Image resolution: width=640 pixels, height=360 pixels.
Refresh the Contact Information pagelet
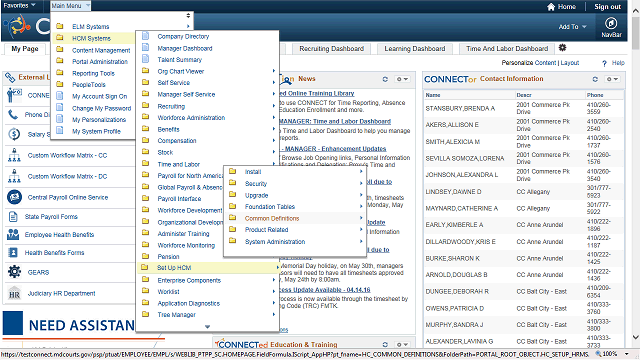click(595, 79)
